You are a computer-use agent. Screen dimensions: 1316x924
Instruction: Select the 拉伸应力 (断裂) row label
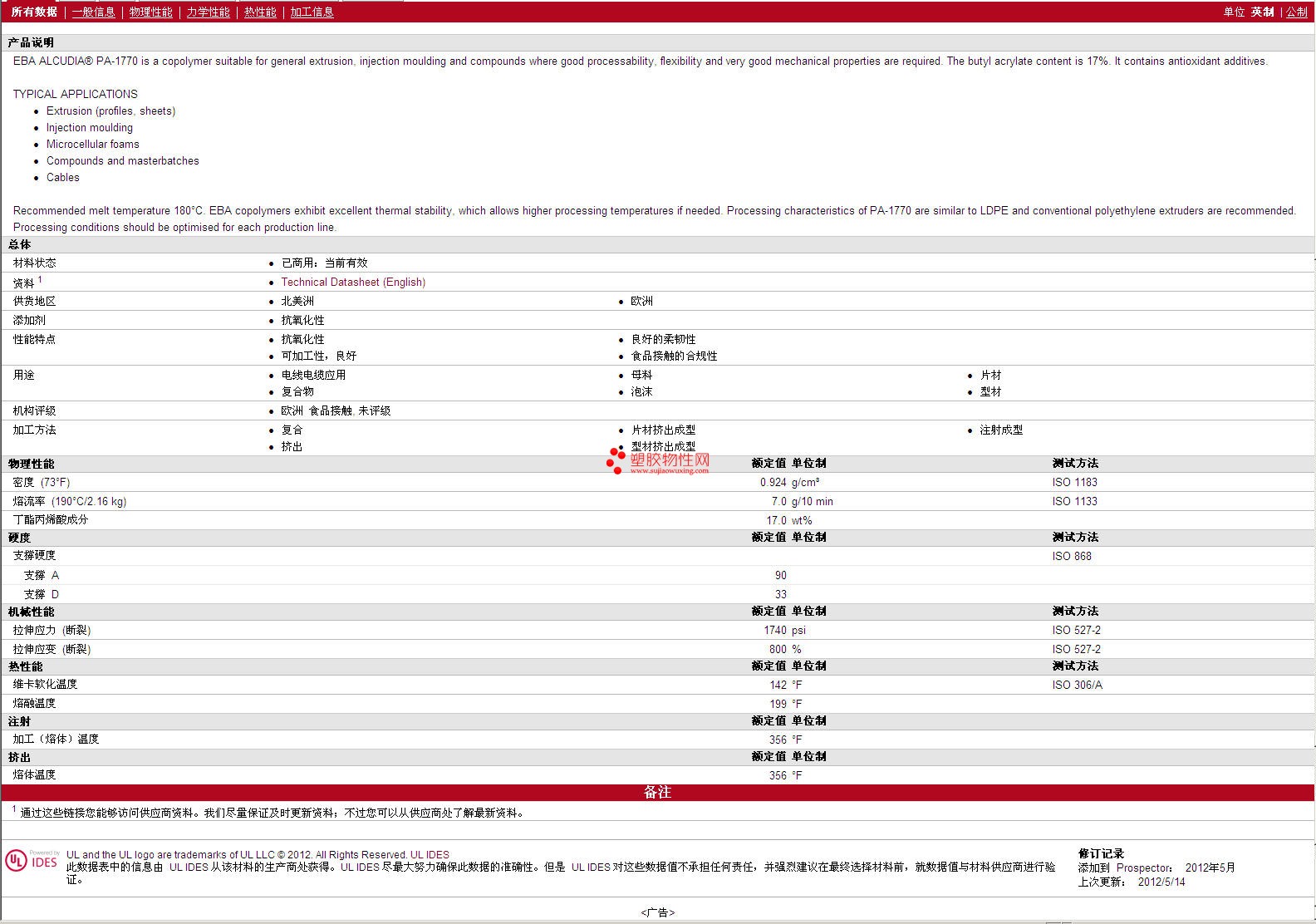pyautogui.click(x=52, y=630)
